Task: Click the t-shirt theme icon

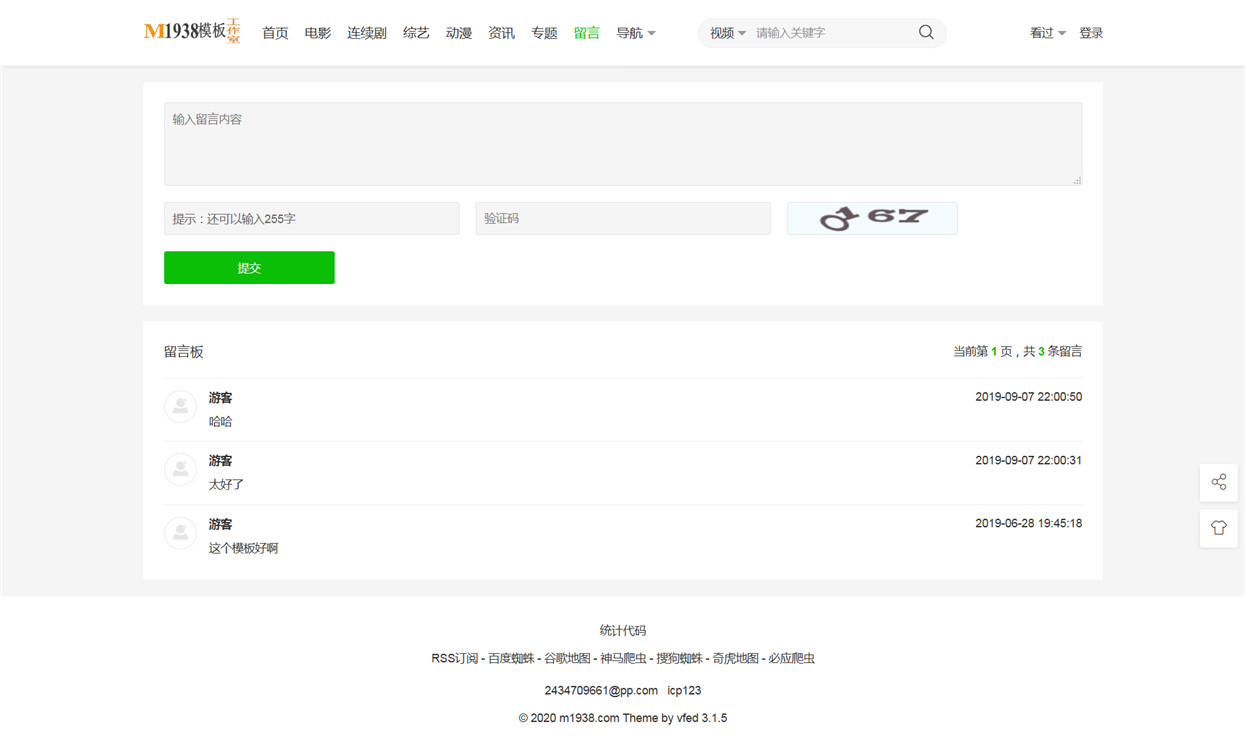Action: (1219, 528)
